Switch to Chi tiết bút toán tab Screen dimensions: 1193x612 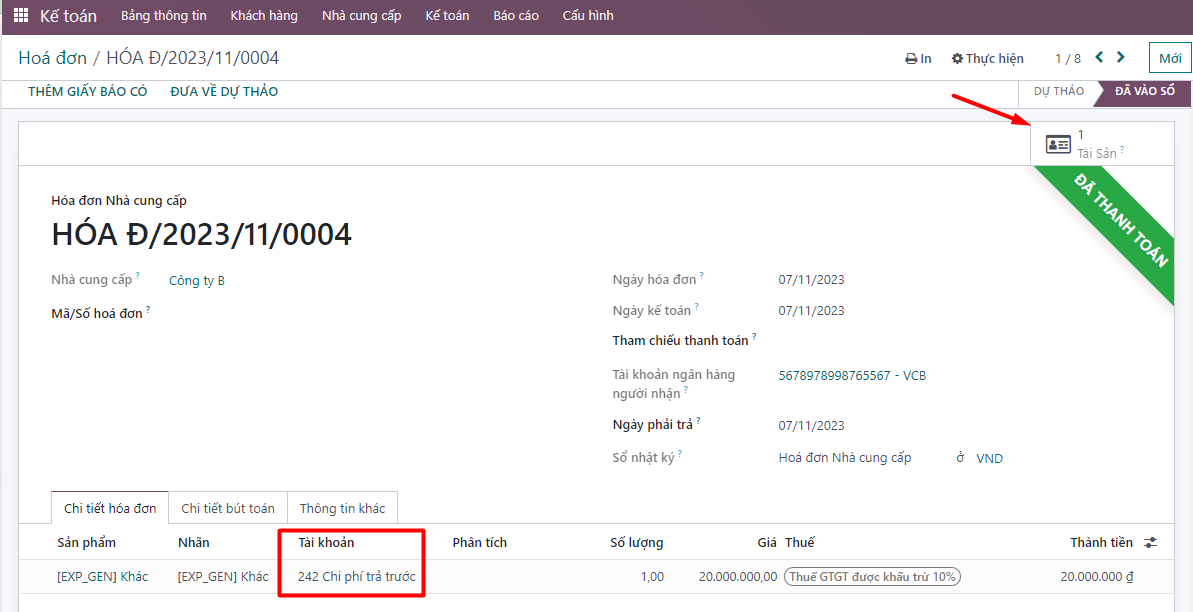click(x=228, y=508)
